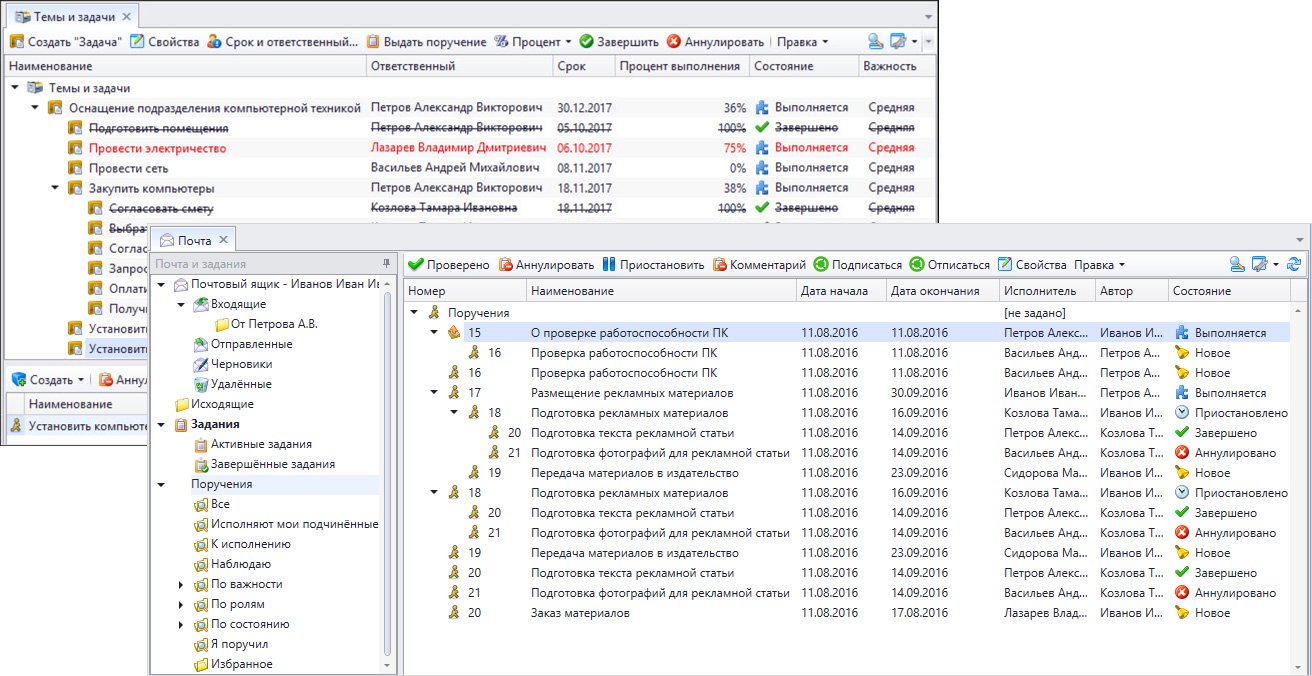1312x676 pixels.
Task: Click the 75% value in Процент выполнения
Action: [x=734, y=148]
